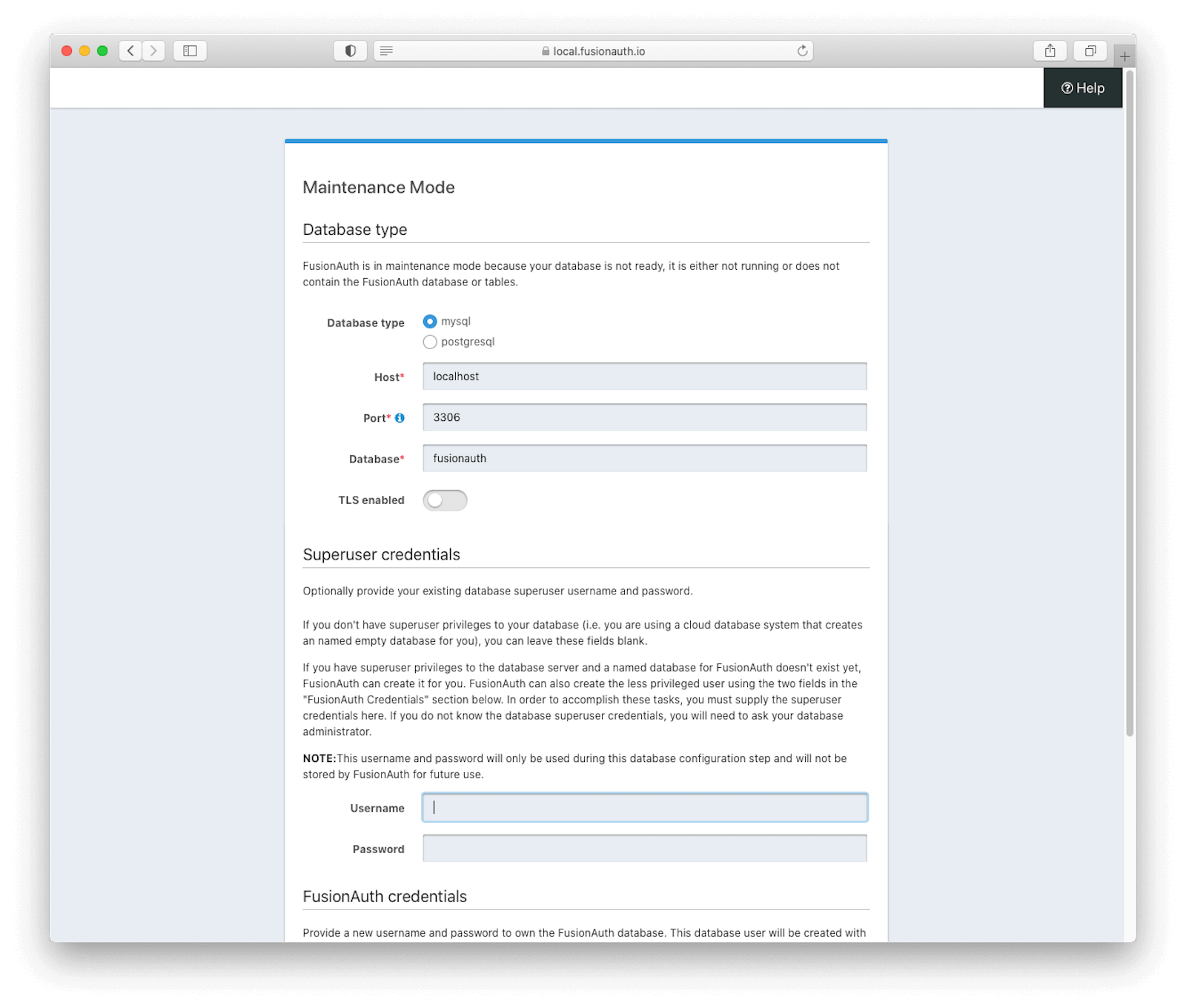Select the mysql database type

[x=430, y=321]
